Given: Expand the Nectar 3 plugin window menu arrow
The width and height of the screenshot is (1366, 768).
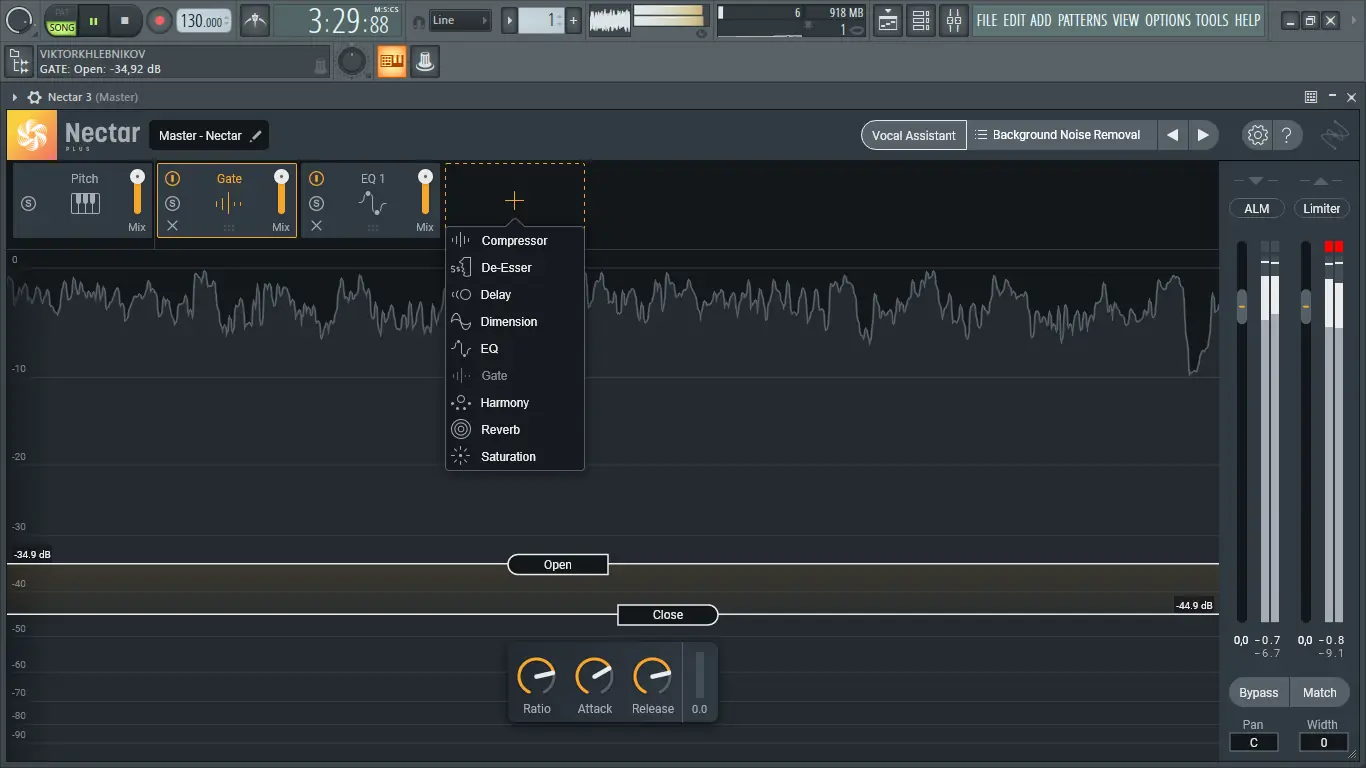Looking at the screenshot, I should tap(15, 97).
